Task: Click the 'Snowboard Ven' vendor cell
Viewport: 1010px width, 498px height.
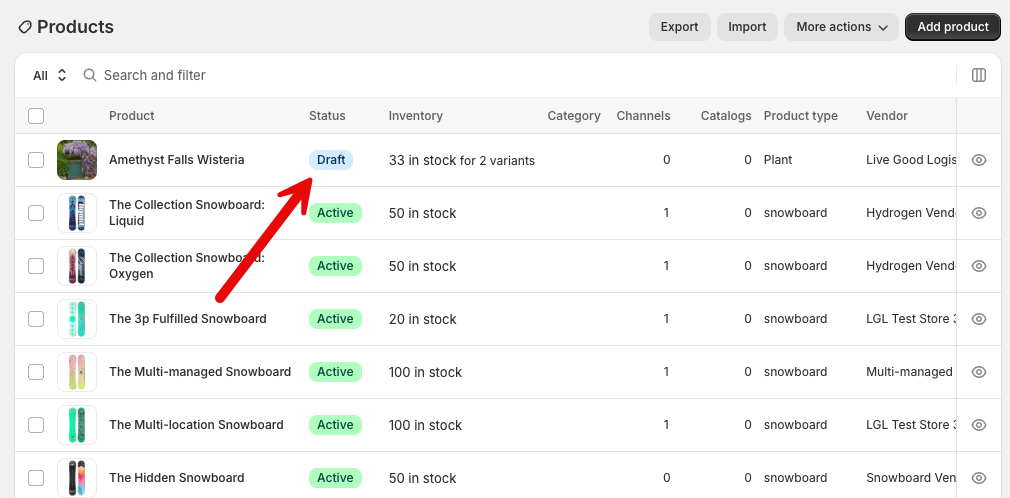Action: tap(911, 477)
